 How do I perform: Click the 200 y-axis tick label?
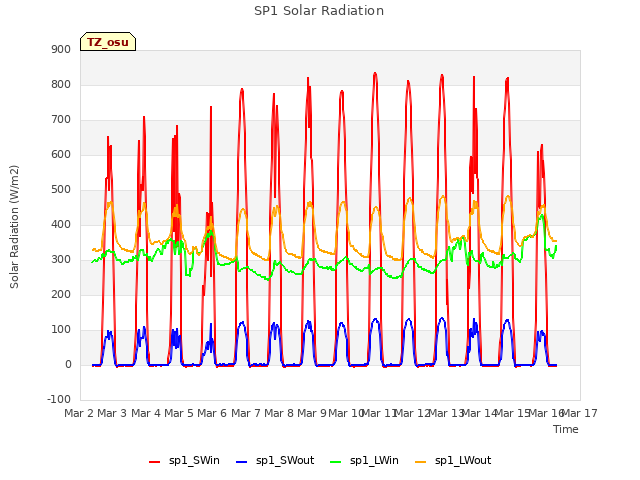61,294
